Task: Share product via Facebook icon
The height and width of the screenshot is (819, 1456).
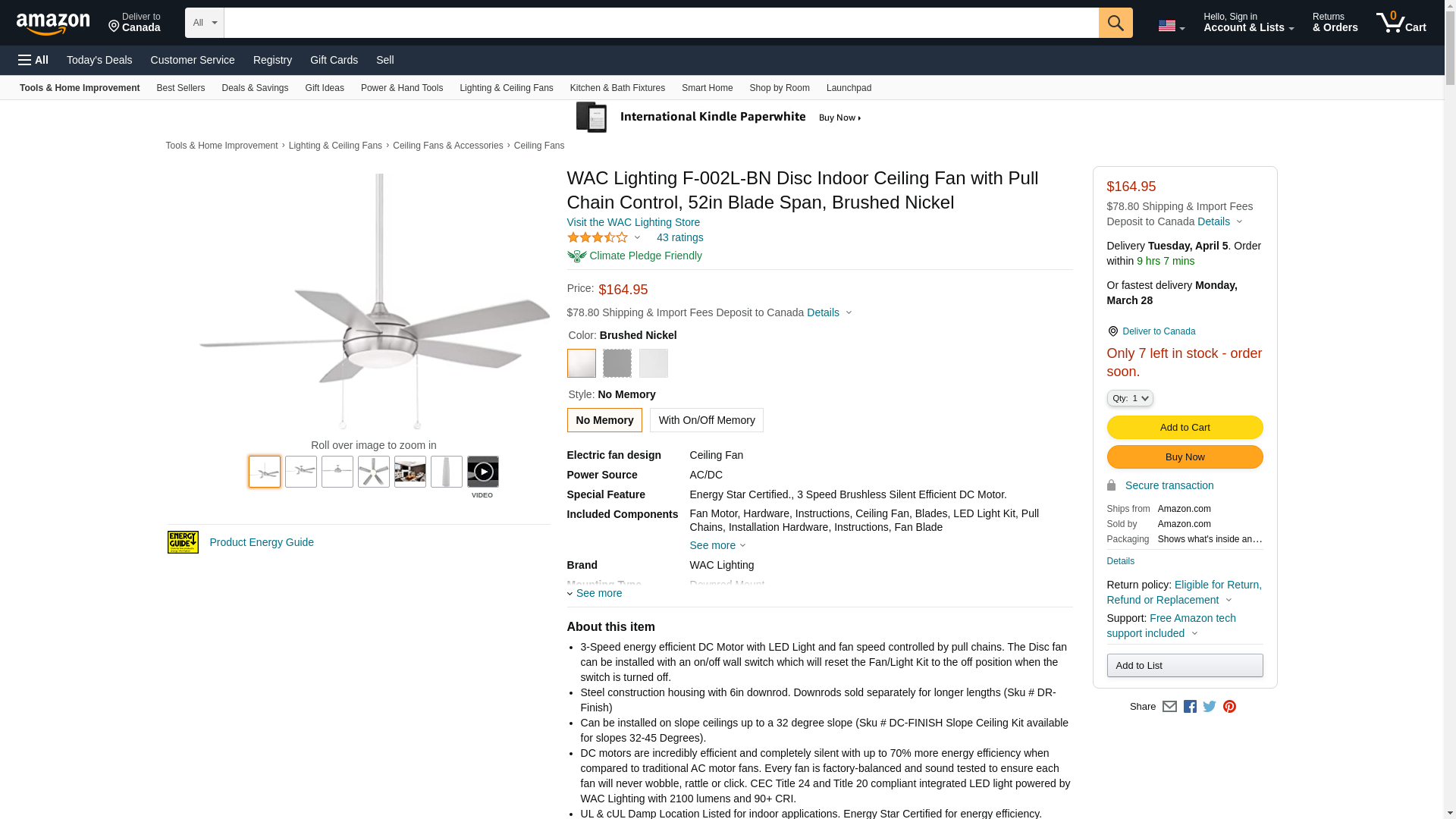Action: tap(1190, 707)
